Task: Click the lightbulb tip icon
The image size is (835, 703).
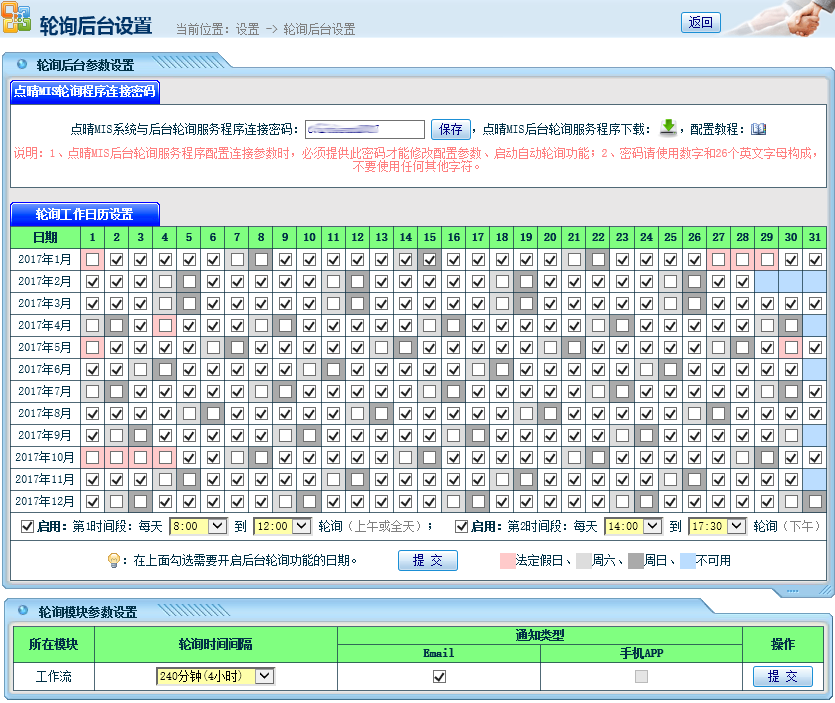Action: (114, 560)
